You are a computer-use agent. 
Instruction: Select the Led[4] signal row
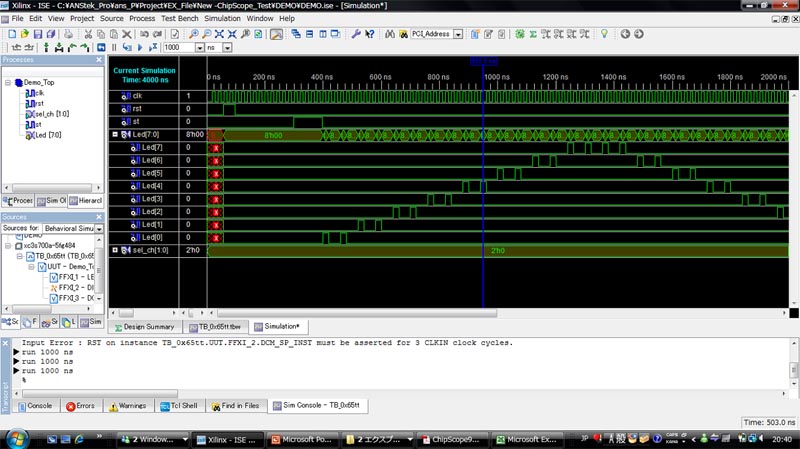click(x=152, y=186)
